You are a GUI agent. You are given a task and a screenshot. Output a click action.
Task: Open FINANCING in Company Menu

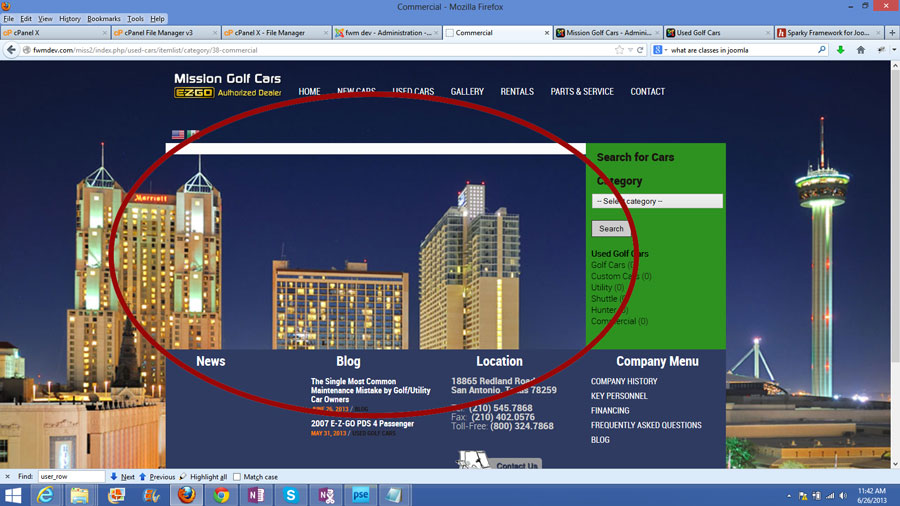[610, 411]
